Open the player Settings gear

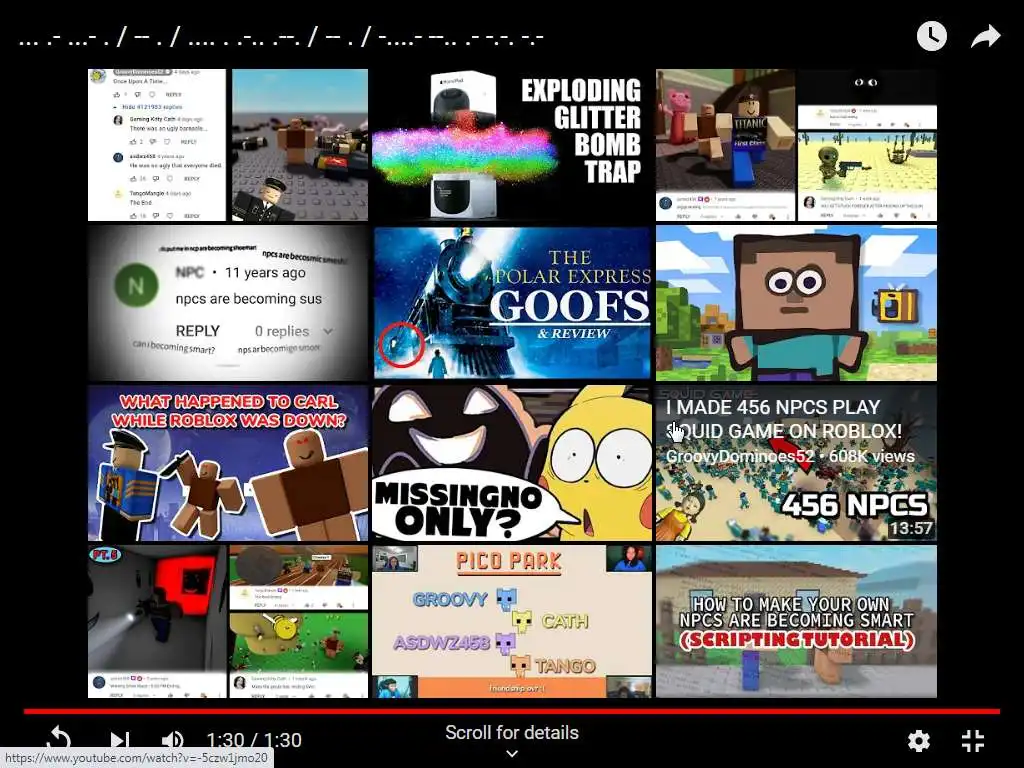pos(919,741)
